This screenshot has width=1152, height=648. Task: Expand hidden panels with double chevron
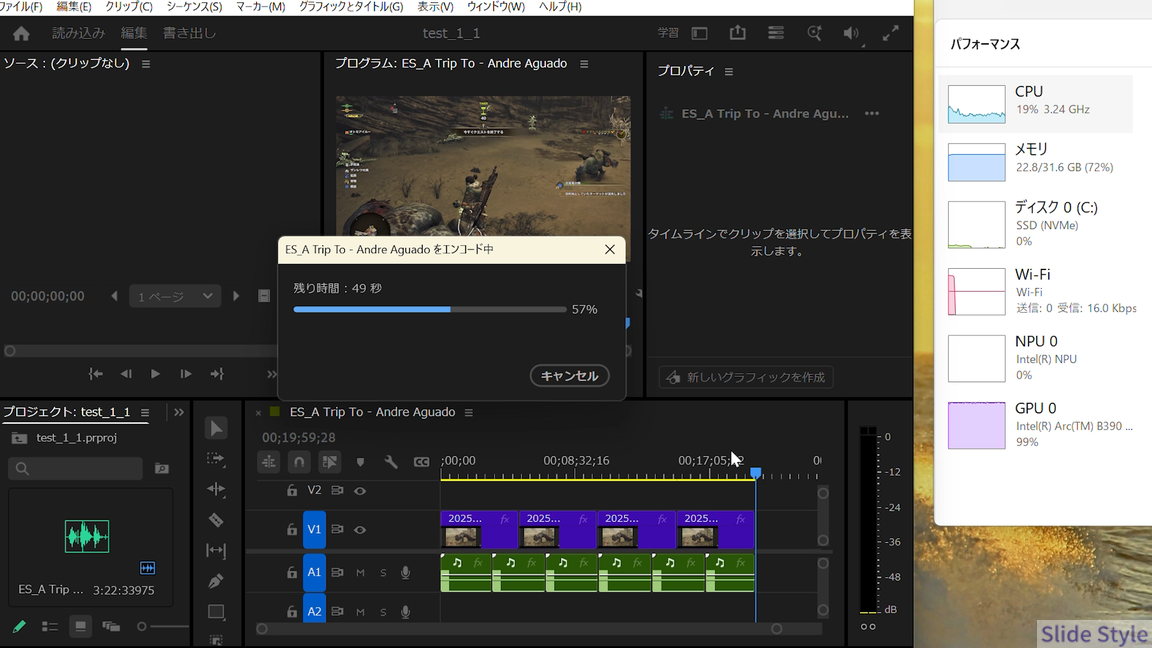click(179, 412)
